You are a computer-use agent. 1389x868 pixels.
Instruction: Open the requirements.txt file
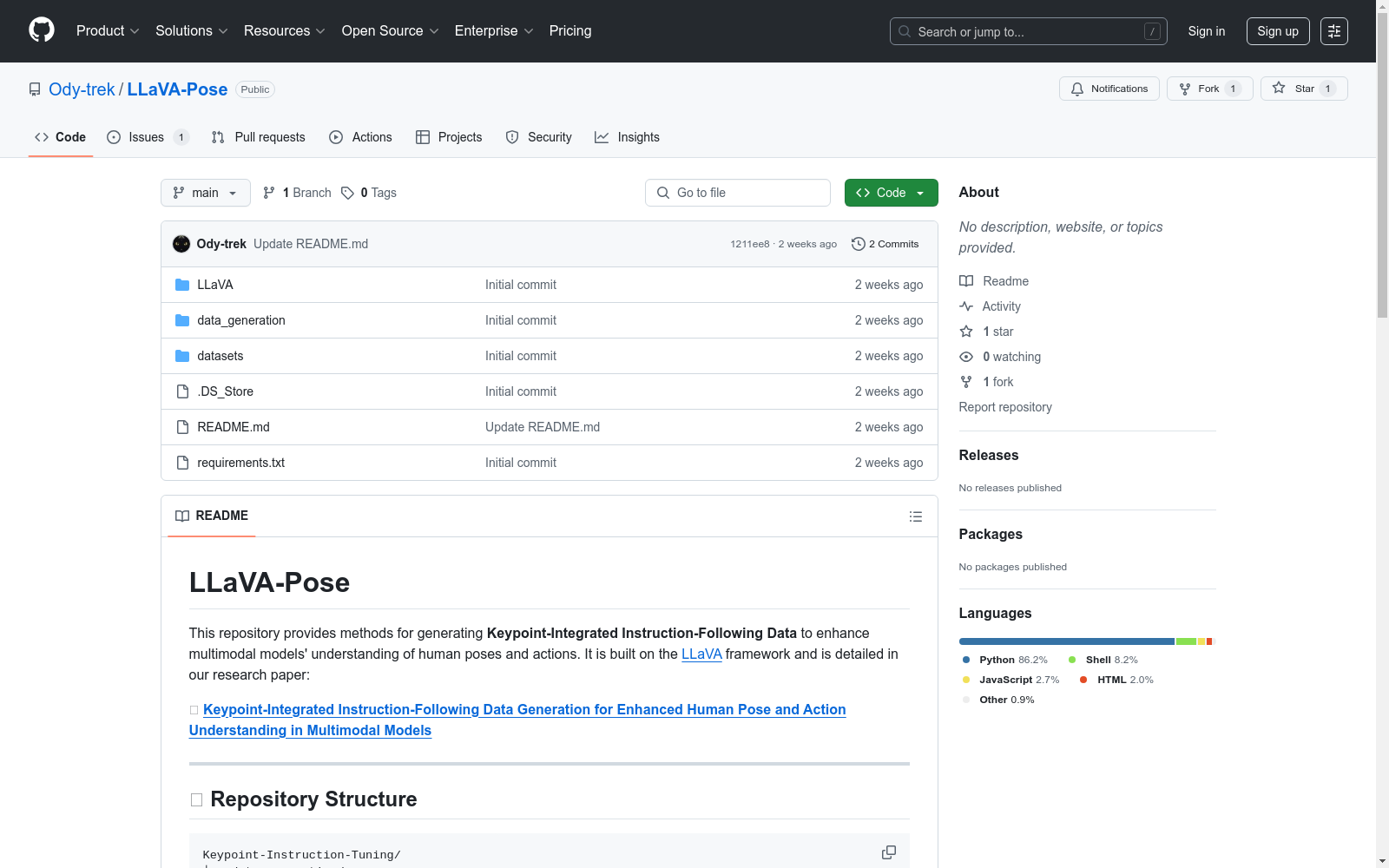[x=241, y=463]
